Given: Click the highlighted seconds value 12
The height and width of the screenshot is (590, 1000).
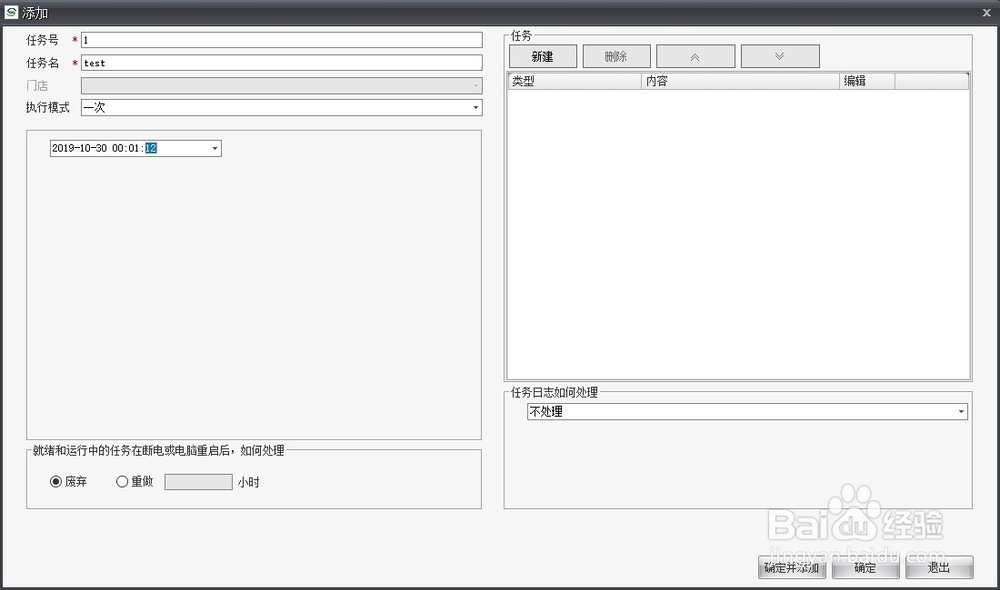Looking at the screenshot, I should (x=151, y=148).
